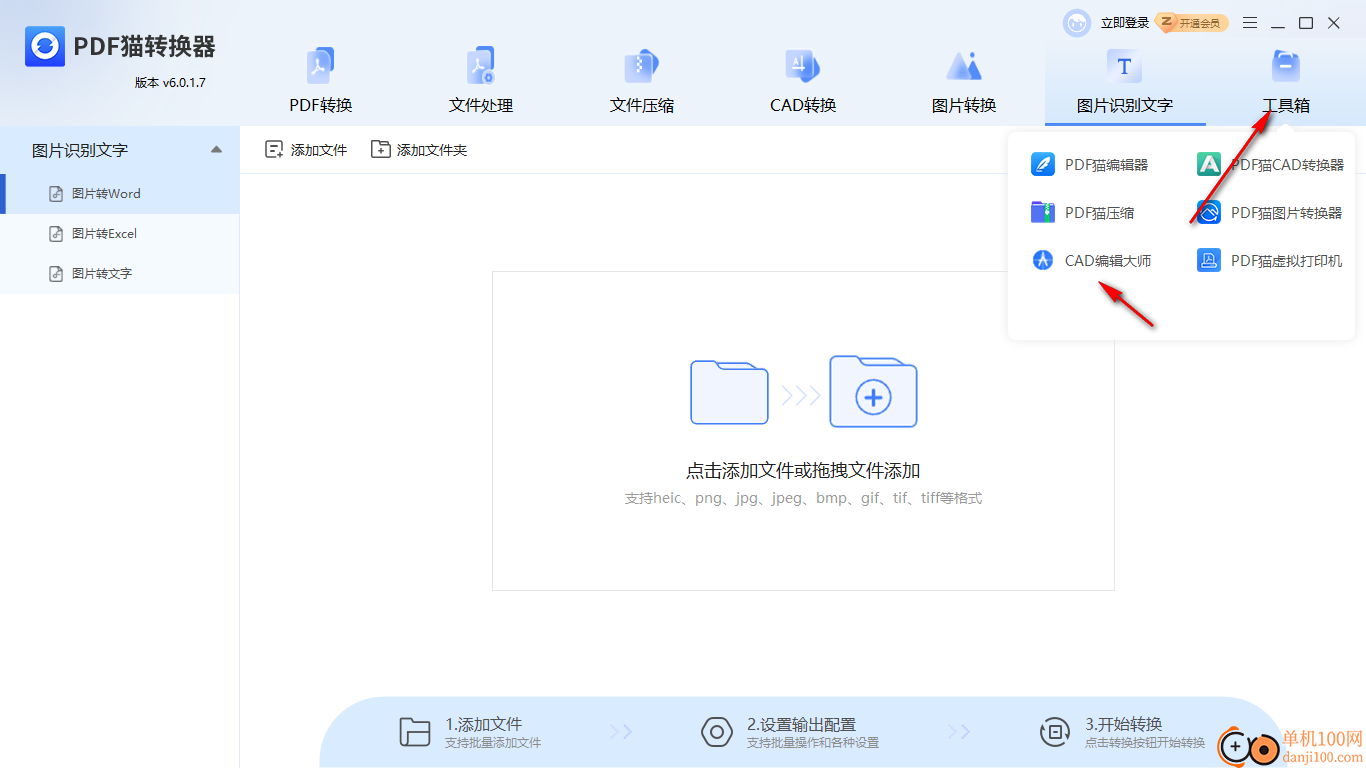Click the 添加文件 button label
Viewport: 1366px width, 768px height.
[x=319, y=150]
